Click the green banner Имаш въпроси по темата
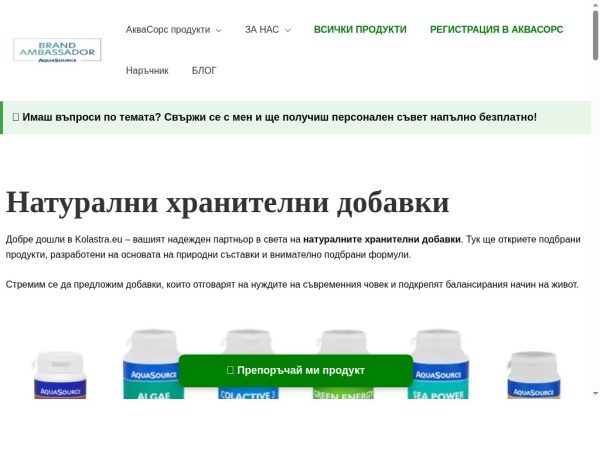Screen dimensions: 600x450 pos(295,117)
